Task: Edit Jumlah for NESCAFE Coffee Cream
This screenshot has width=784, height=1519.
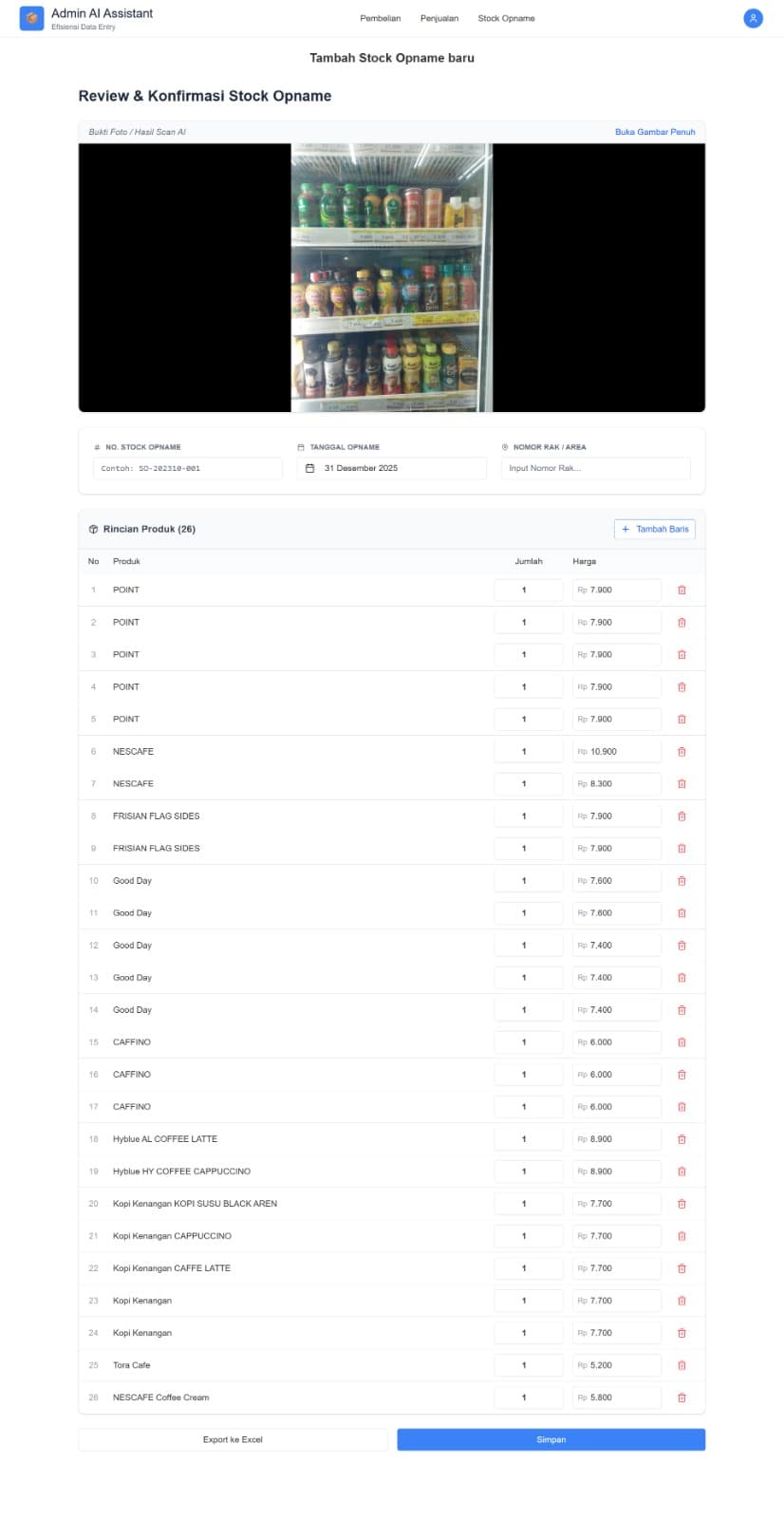Action: 529,1397
